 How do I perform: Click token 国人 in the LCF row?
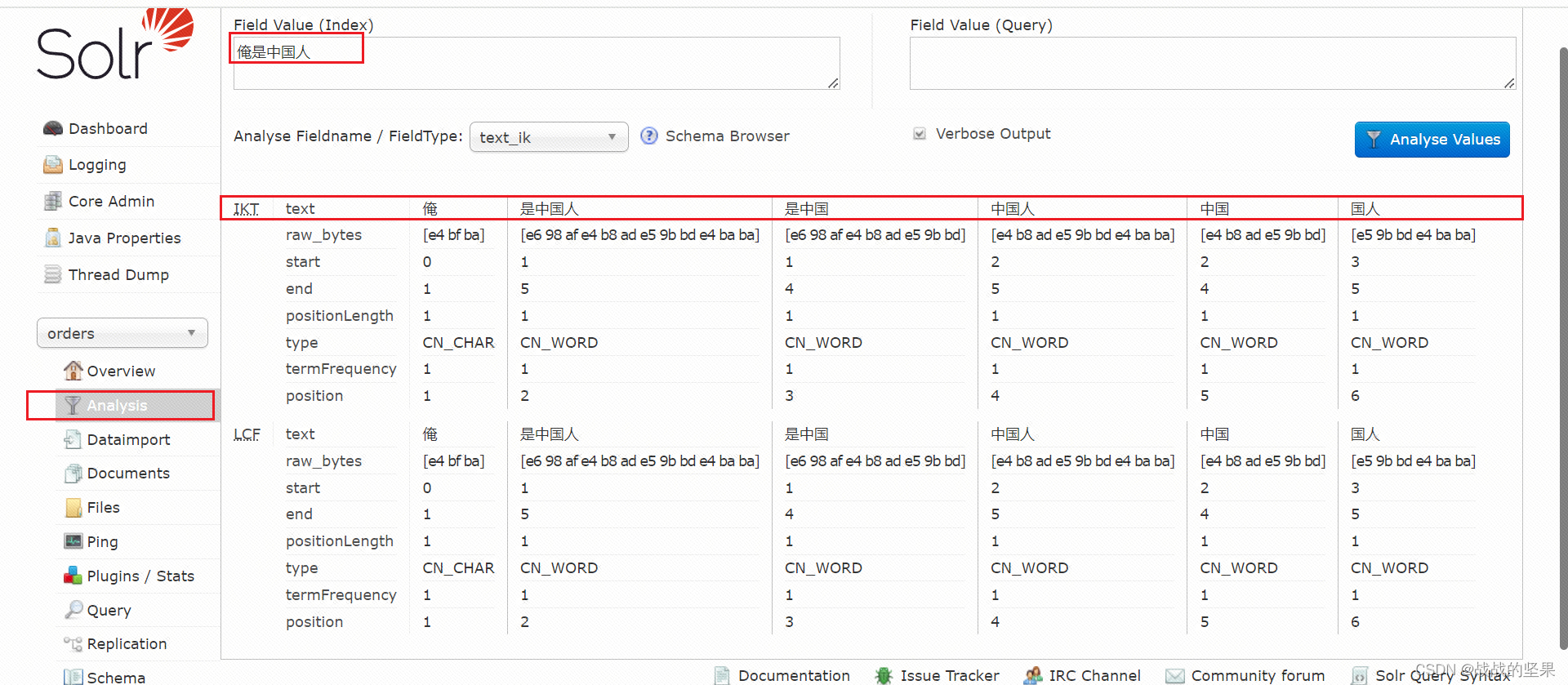tap(1365, 434)
